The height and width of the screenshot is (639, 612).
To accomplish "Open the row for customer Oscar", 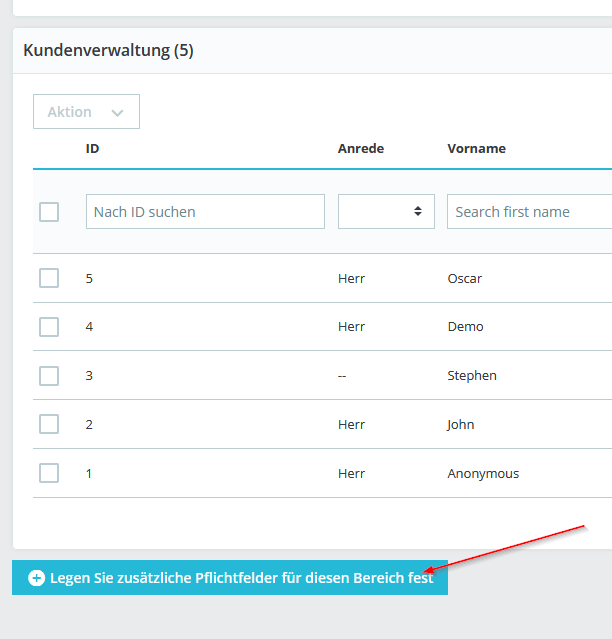I will pyautogui.click(x=464, y=278).
